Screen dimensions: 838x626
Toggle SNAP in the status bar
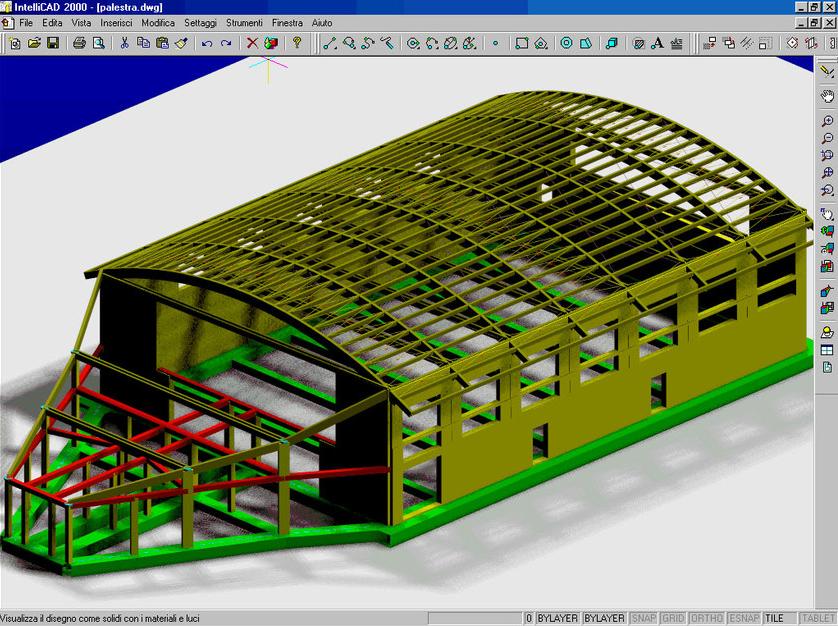pyautogui.click(x=643, y=618)
